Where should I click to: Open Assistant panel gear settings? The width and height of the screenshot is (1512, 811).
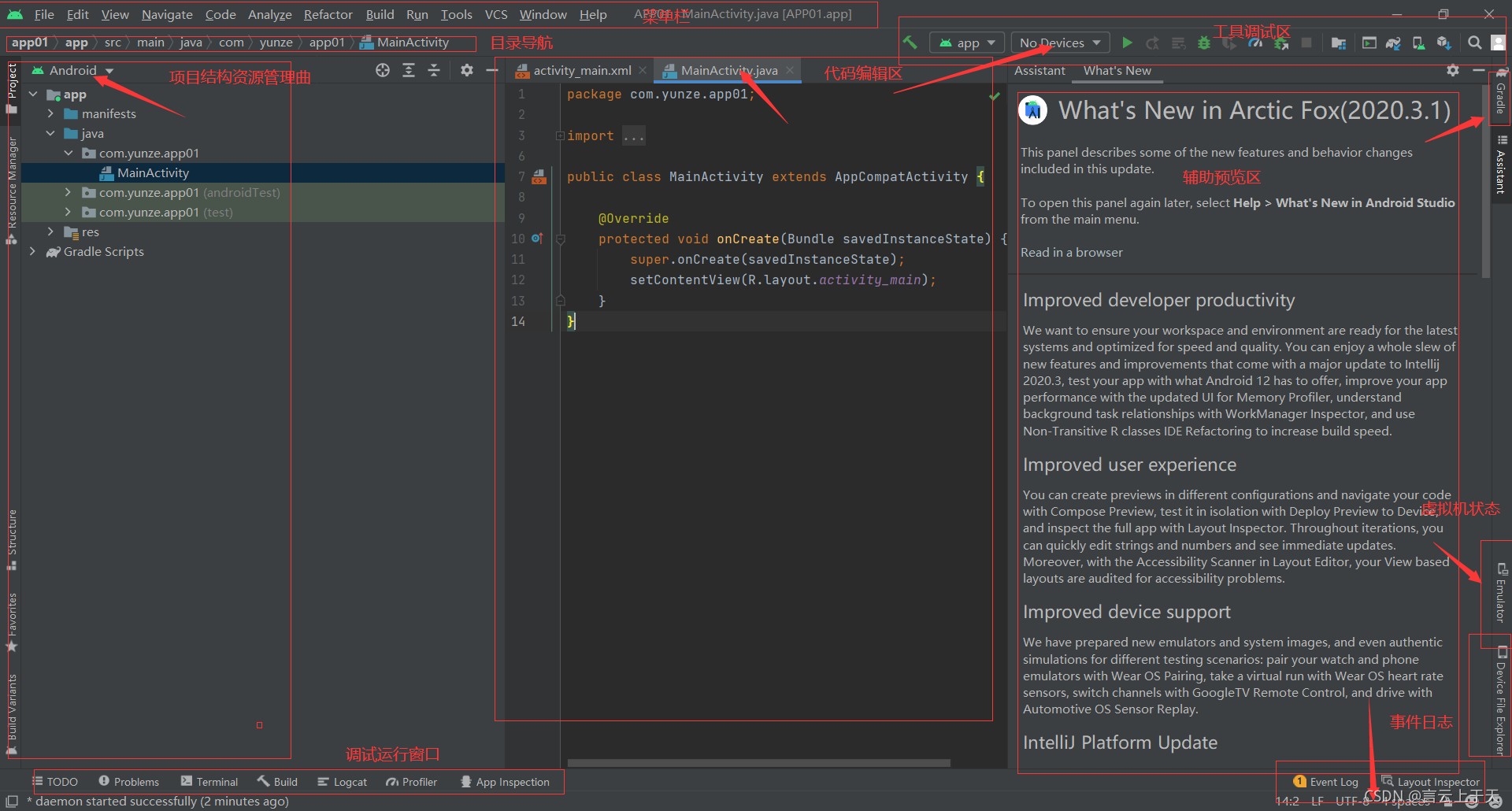point(1453,70)
